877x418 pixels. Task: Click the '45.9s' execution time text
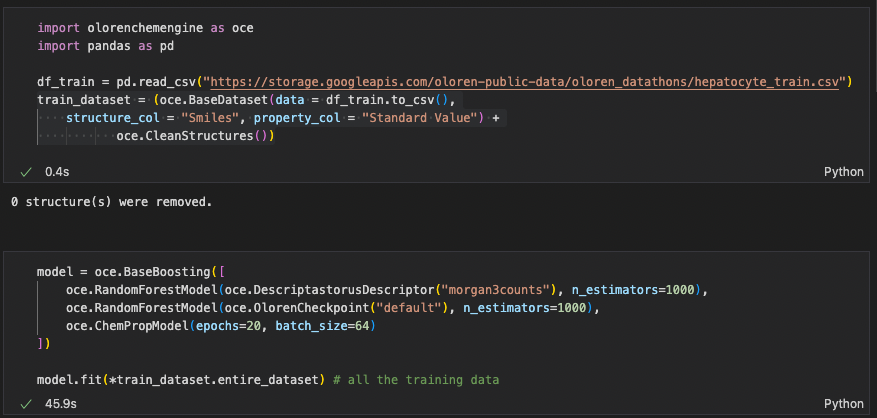(61, 403)
